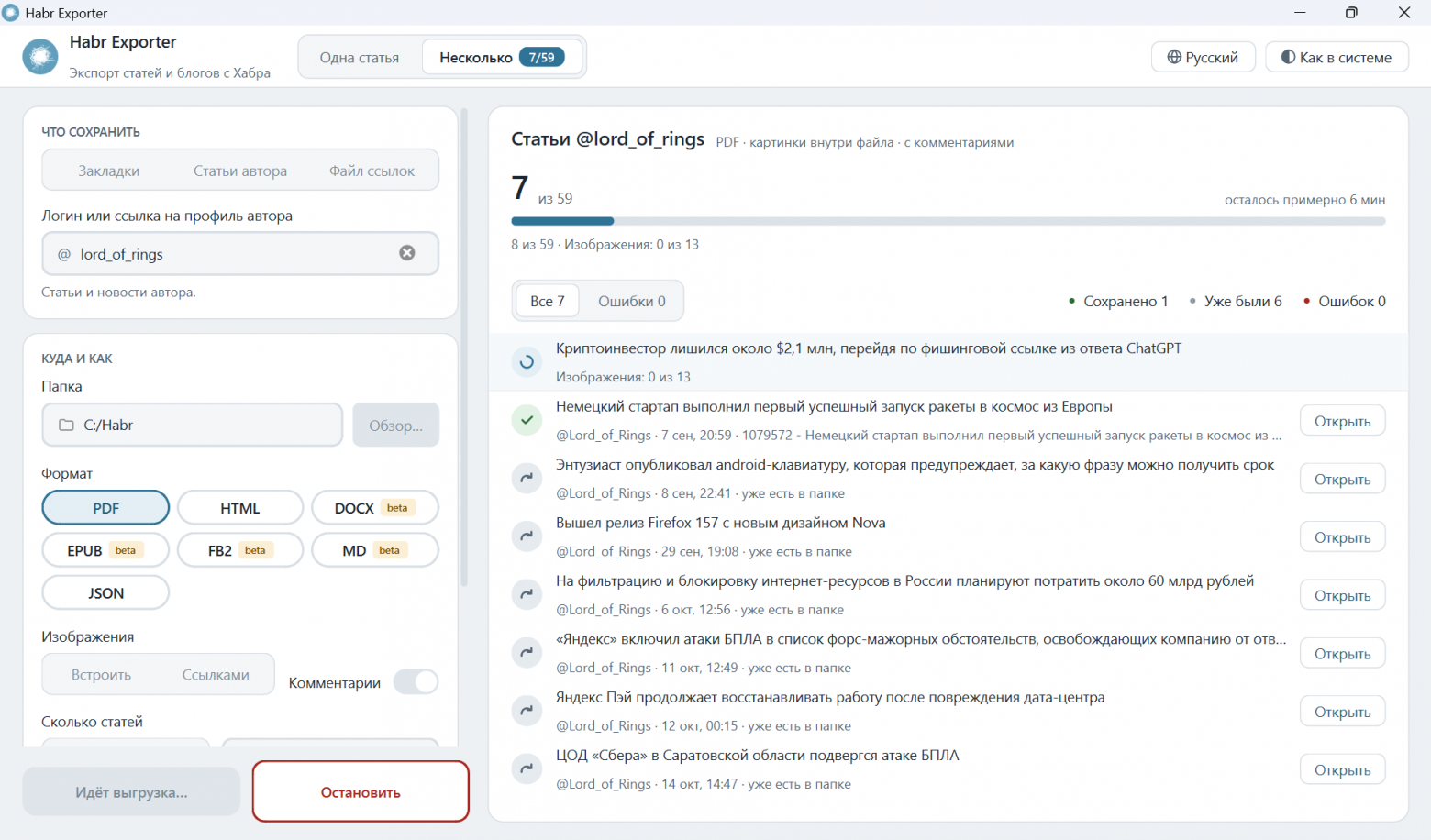The height and width of the screenshot is (840, 1431).
Task: Click the skipped arrow icon for фильтрацию article
Action: coord(527,594)
